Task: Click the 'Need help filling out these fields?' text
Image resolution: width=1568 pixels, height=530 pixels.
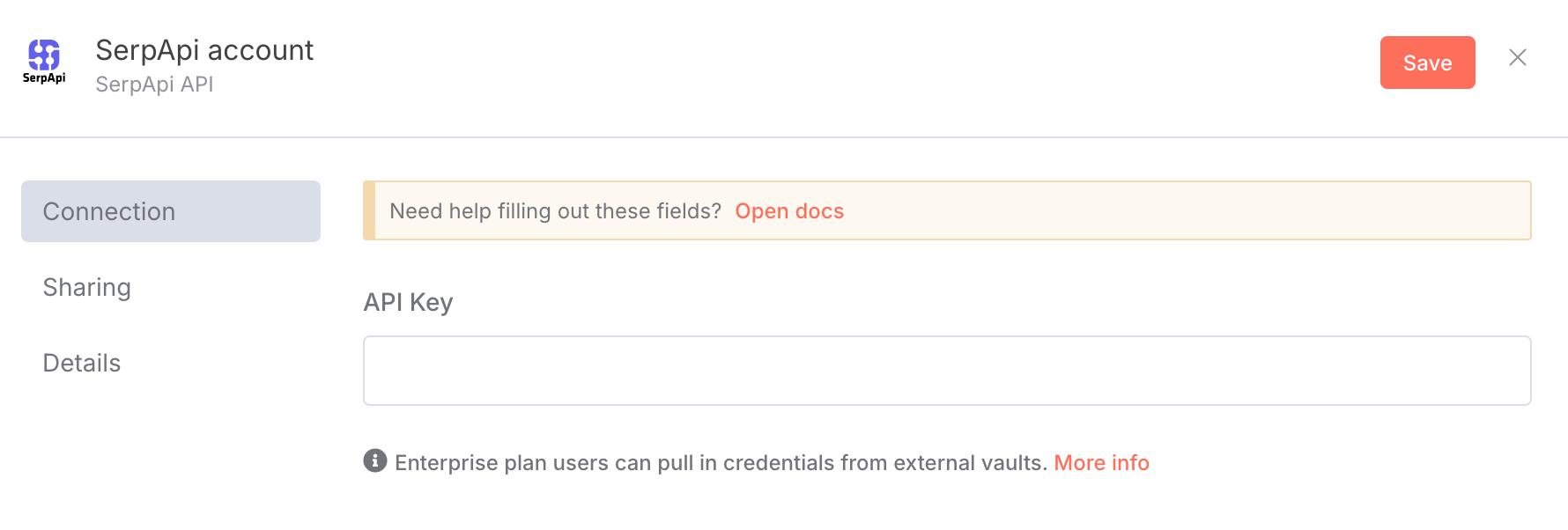Action: tap(555, 211)
